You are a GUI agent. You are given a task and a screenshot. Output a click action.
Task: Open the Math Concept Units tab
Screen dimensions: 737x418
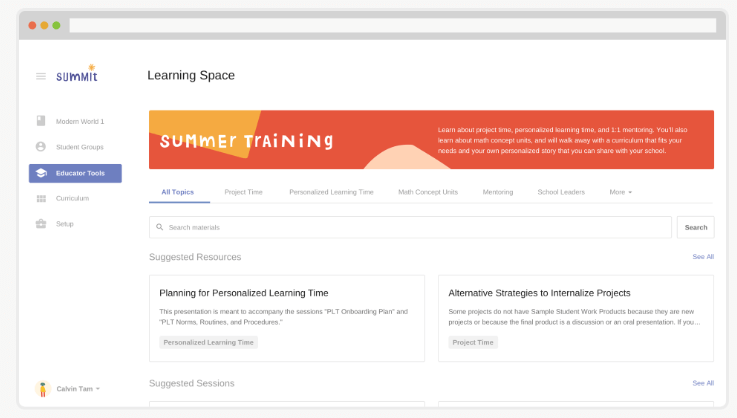pos(428,192)
